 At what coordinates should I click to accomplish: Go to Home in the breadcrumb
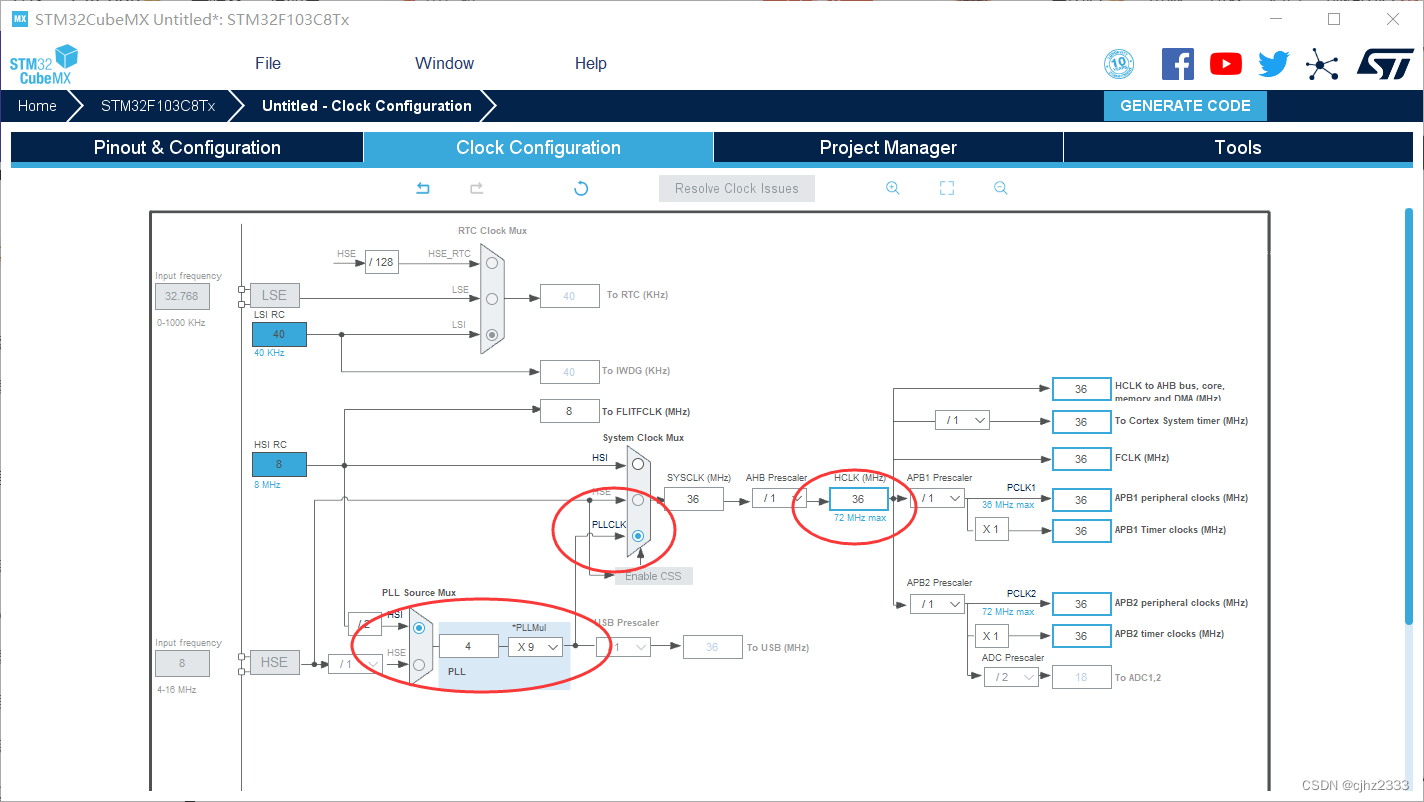pos(37,106)
